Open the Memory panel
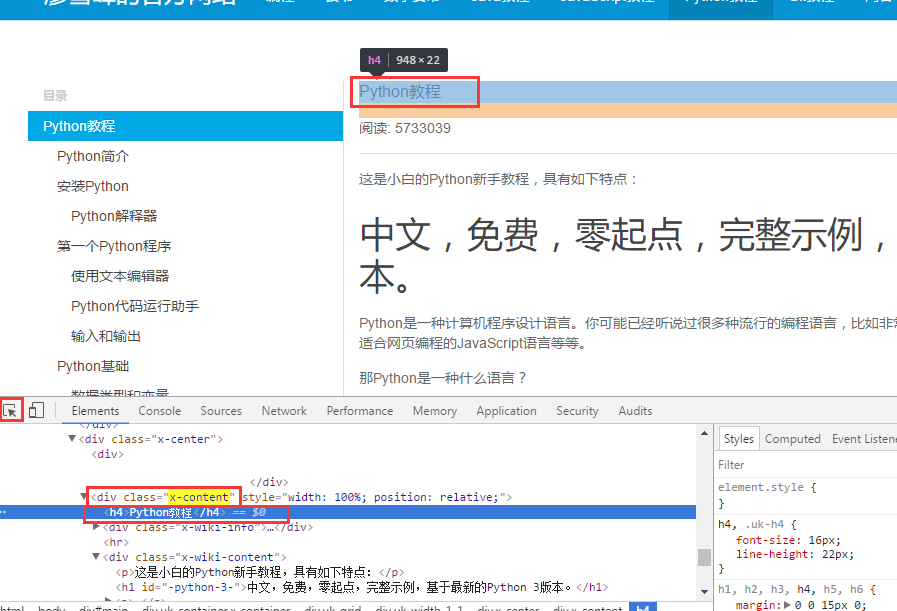 click(x=434, y=410)
